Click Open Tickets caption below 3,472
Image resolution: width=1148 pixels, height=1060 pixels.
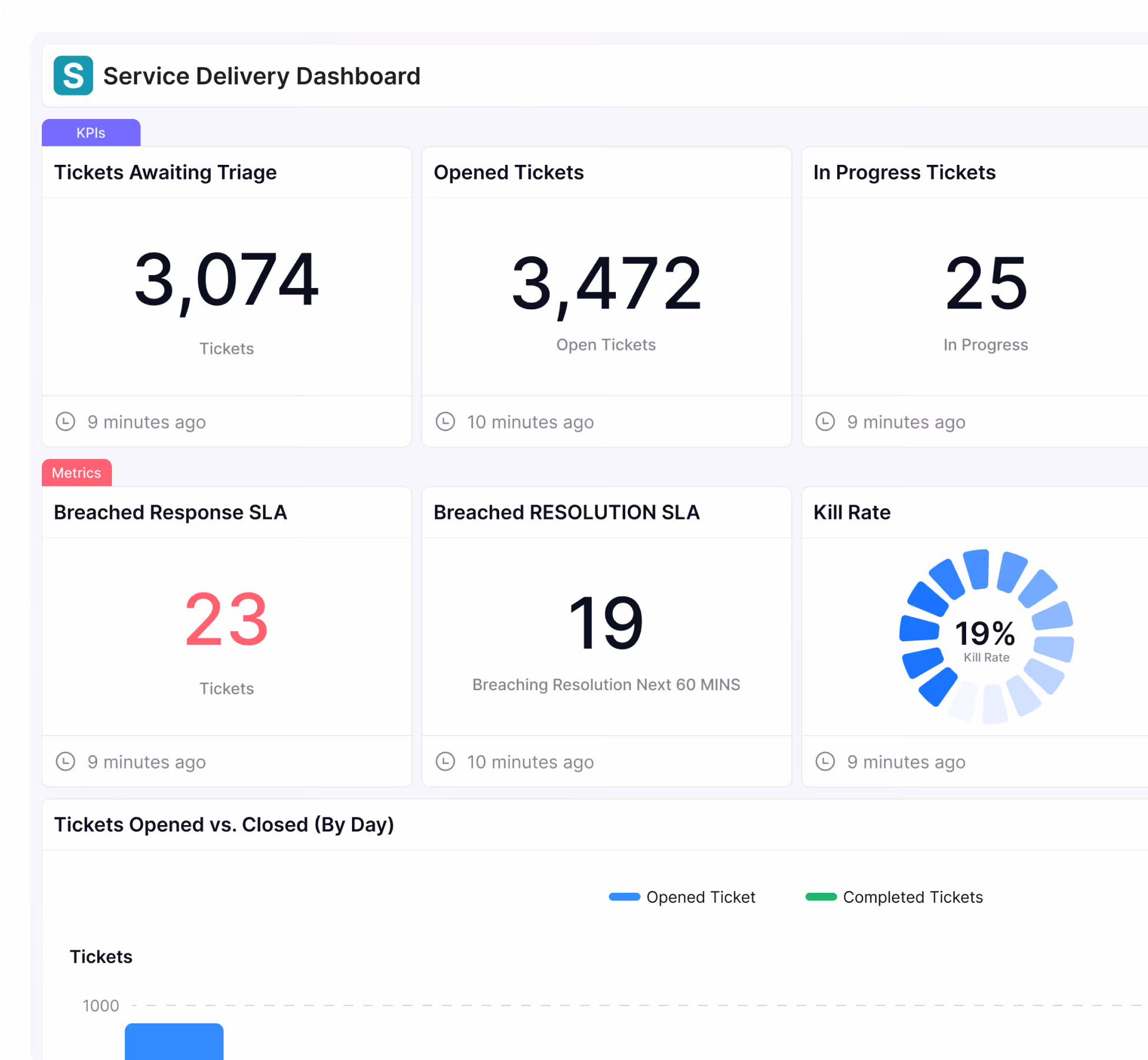click(x=606, y=344)
